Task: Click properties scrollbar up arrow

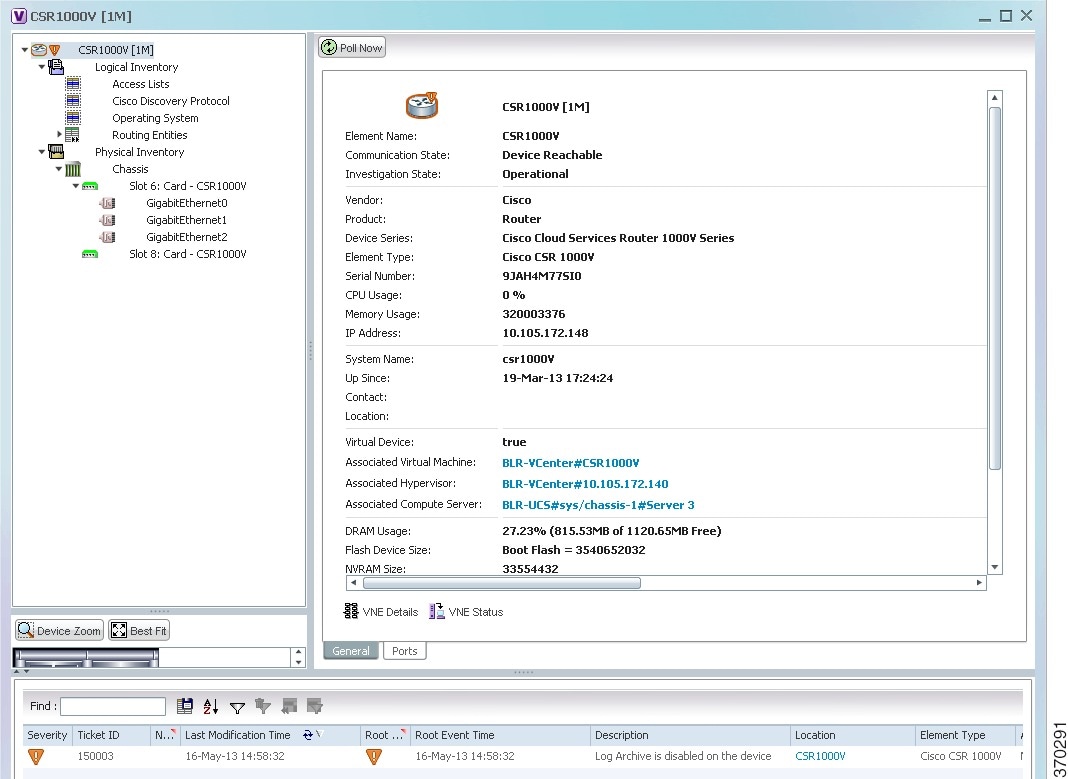Action: [994, 97]
